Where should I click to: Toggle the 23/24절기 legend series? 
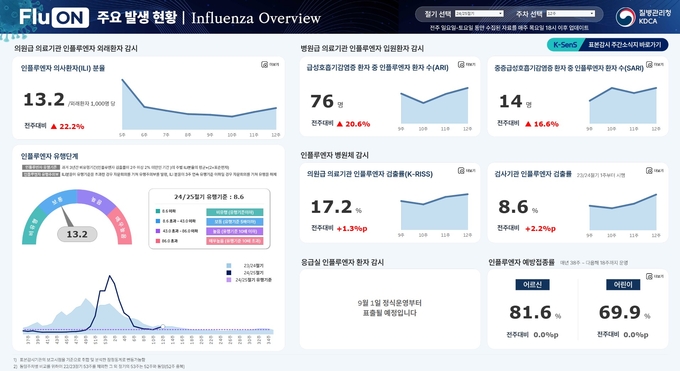[245, 266]
